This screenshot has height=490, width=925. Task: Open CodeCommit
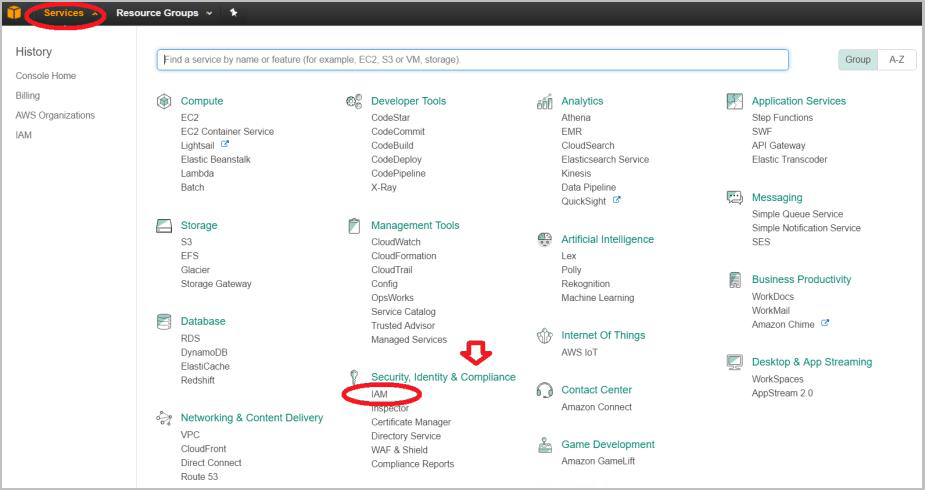[398, 131]
